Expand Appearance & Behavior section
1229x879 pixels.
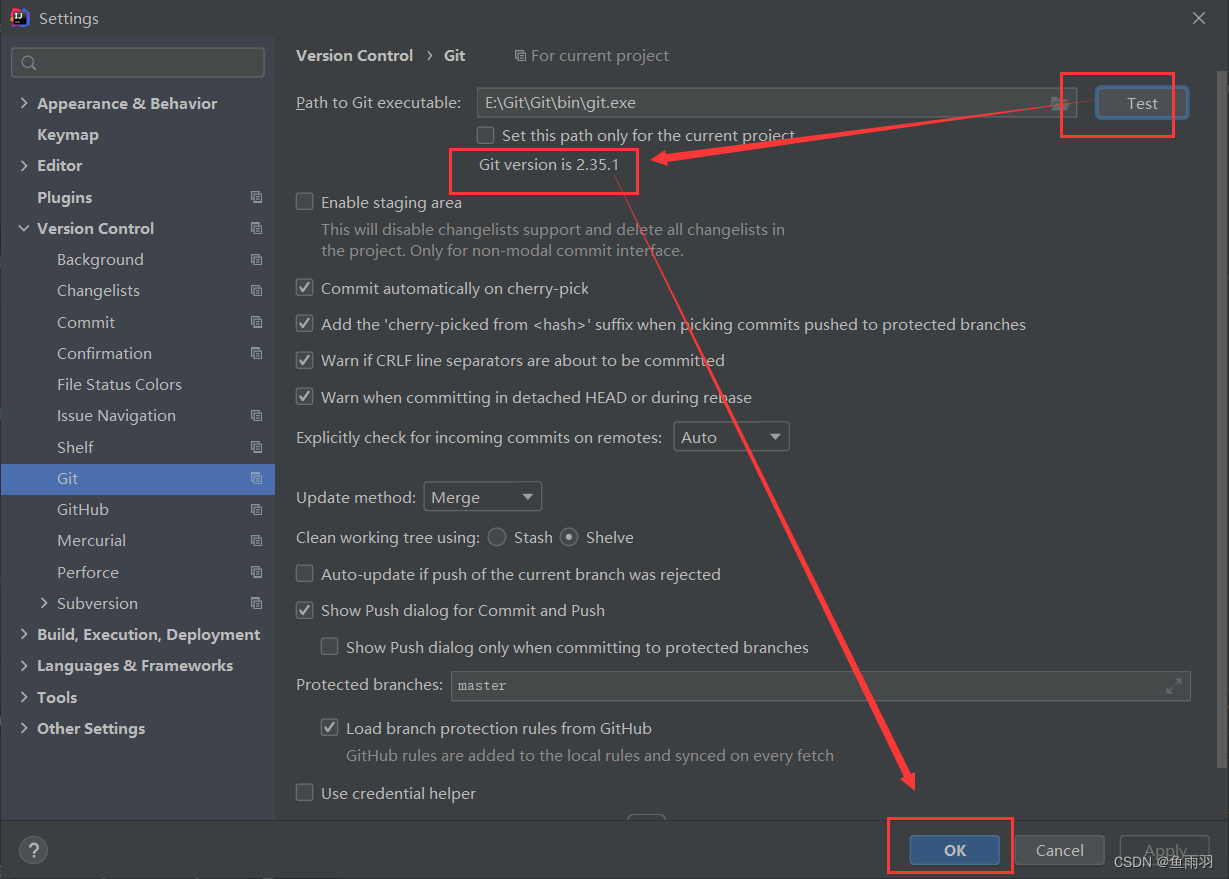24,104
